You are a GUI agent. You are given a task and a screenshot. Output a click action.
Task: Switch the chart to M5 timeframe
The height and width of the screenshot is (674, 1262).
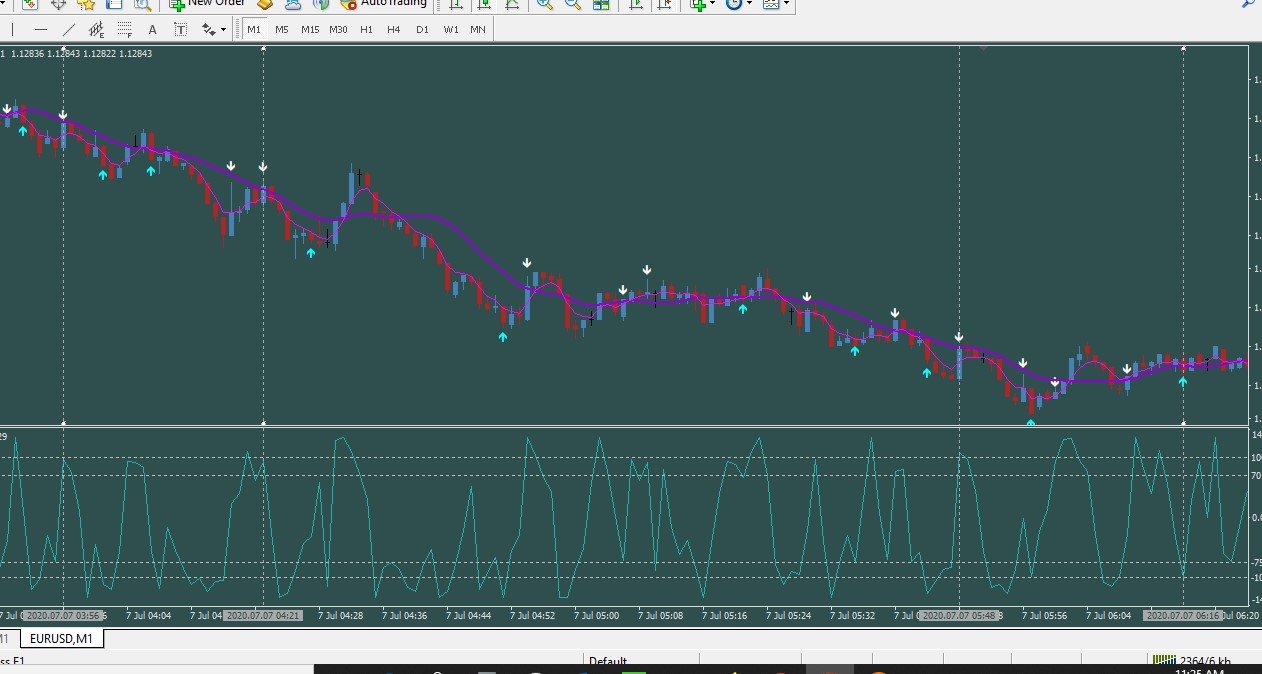(282, 30)
